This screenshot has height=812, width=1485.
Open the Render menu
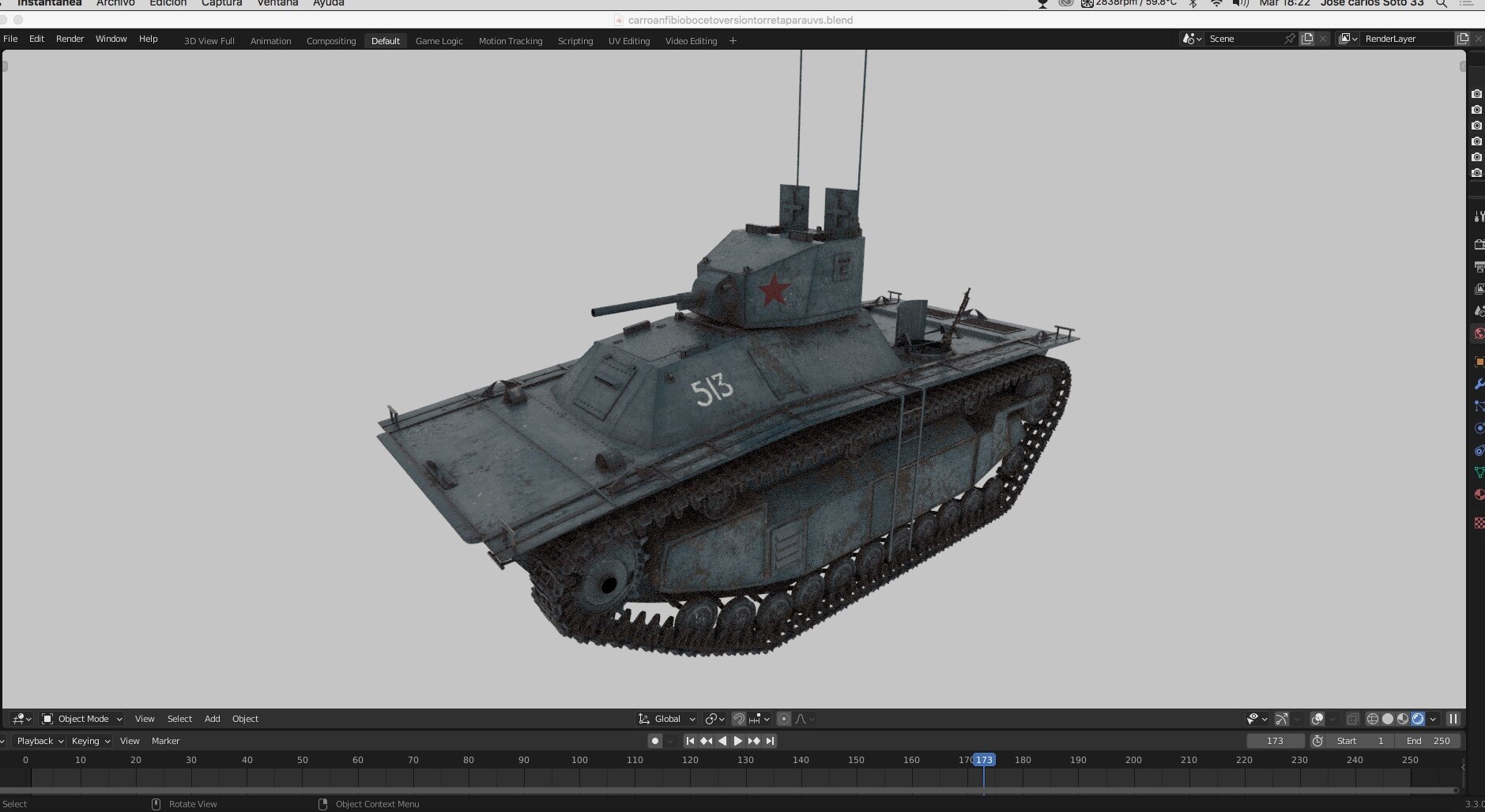point(70,39)
